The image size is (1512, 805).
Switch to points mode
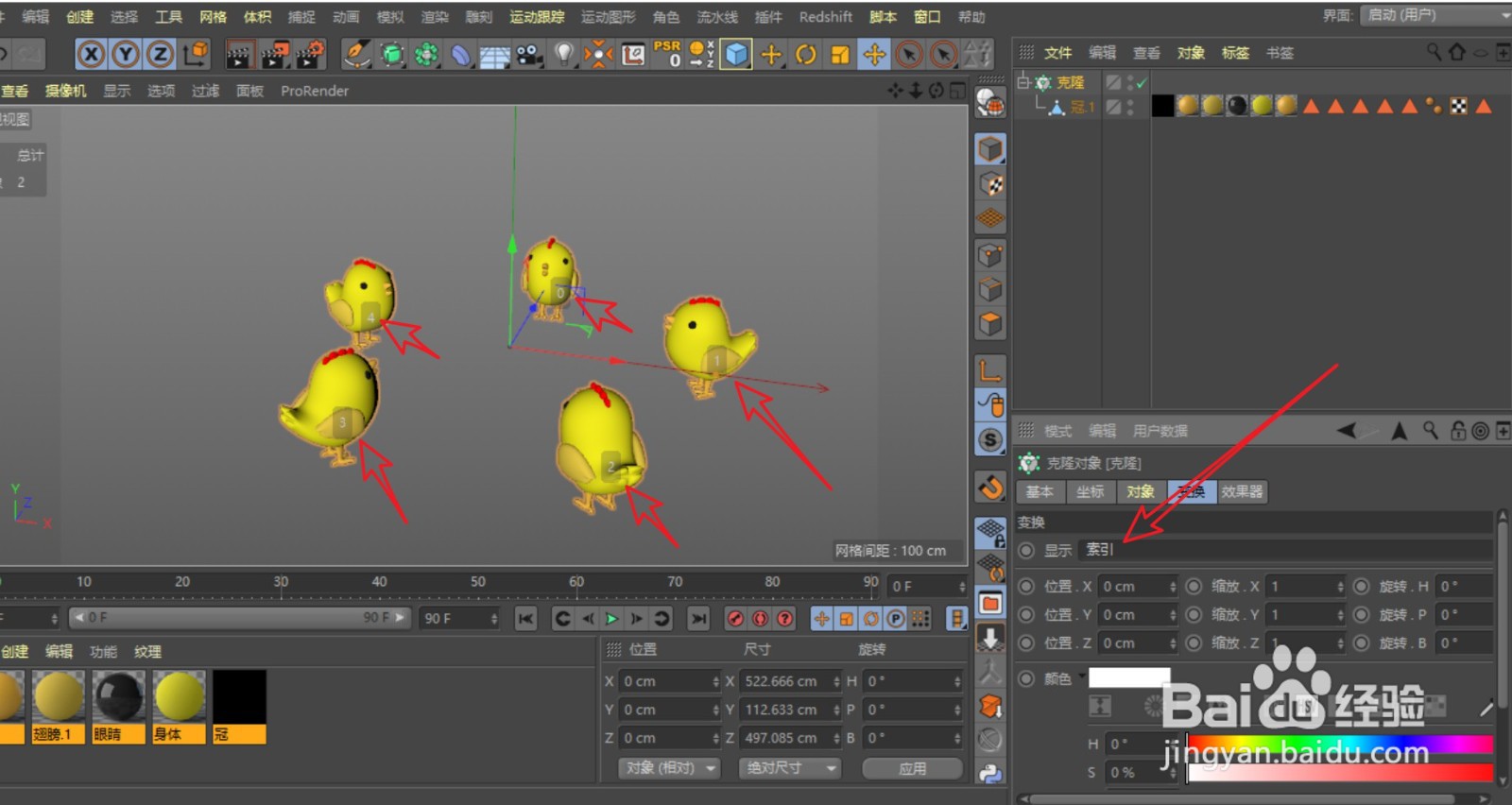point(990,255)
